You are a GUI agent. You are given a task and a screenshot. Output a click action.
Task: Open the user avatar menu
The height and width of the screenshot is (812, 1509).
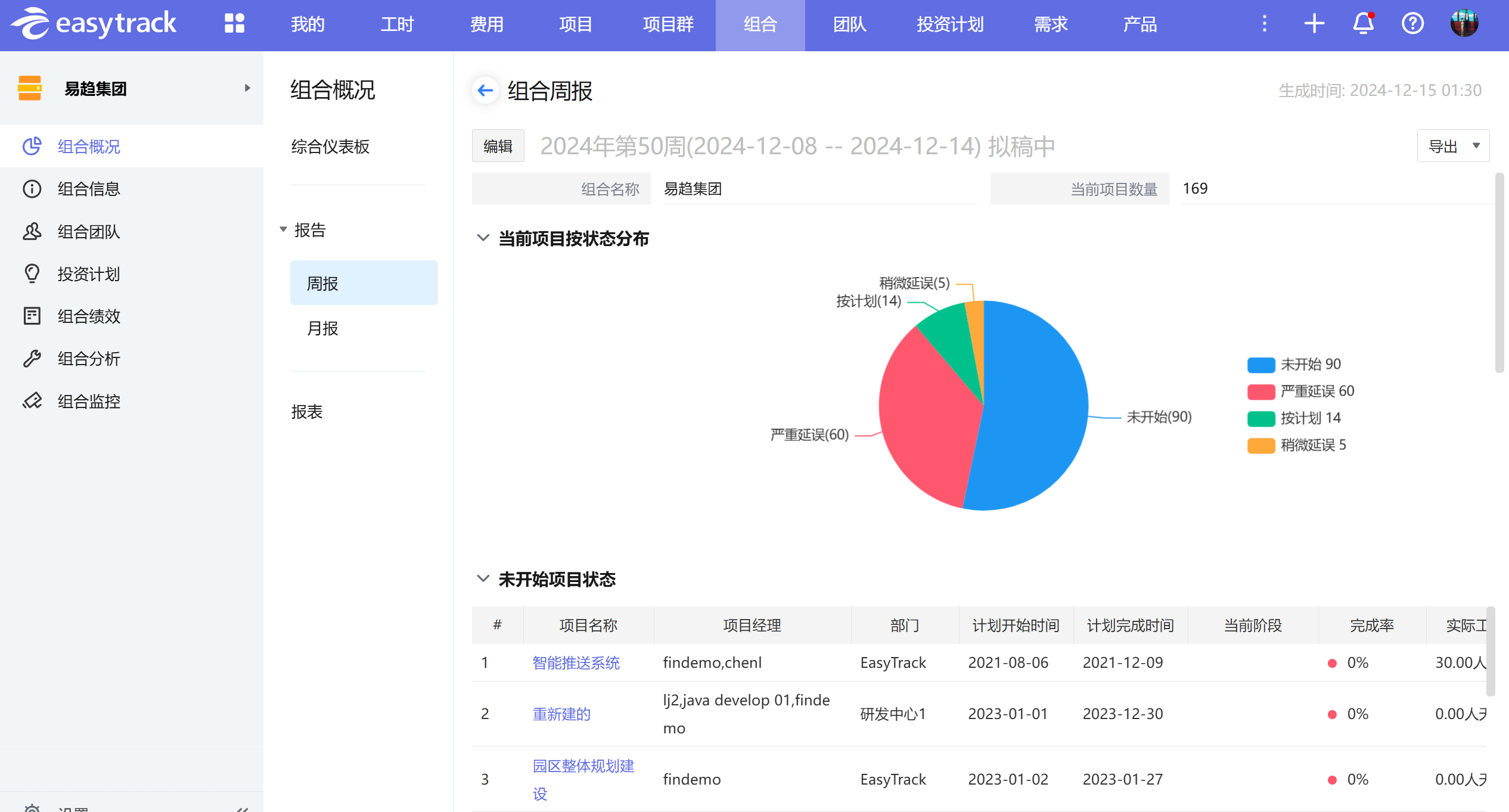(x=1464, y=24)
